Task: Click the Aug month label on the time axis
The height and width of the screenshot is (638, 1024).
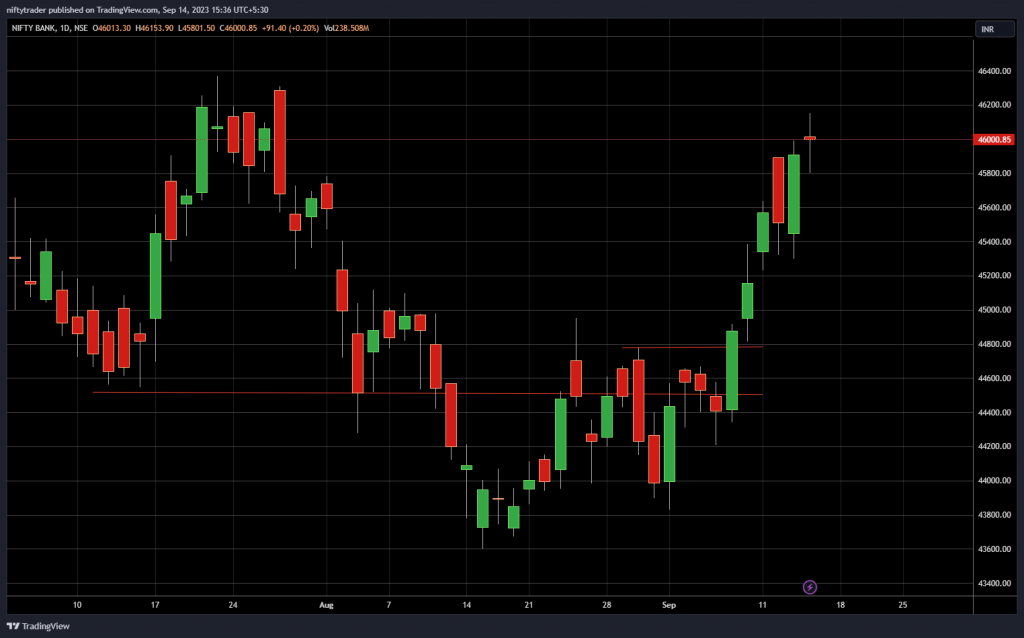Action: click(327, 605)
